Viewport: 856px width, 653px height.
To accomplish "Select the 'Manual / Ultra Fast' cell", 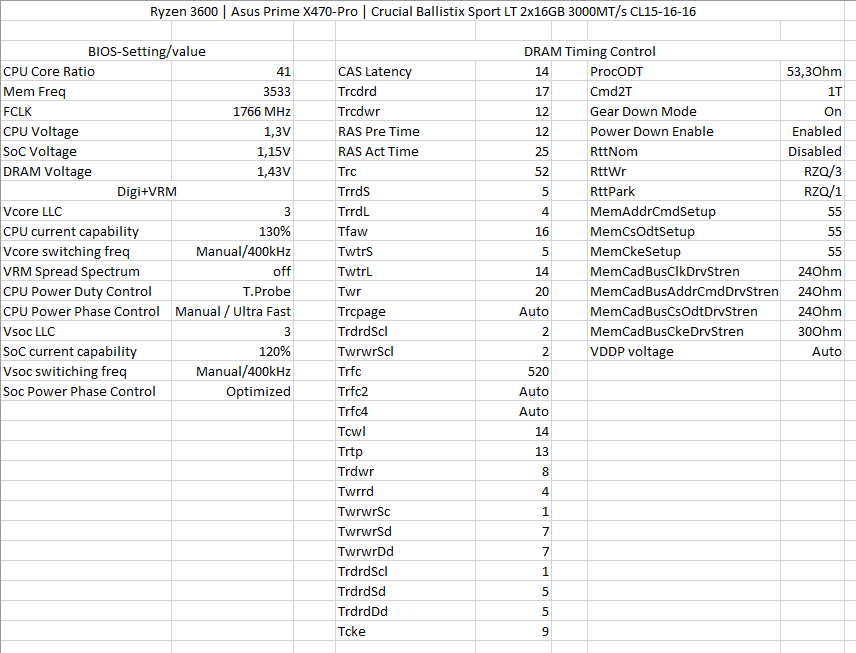I will [233, 311].
